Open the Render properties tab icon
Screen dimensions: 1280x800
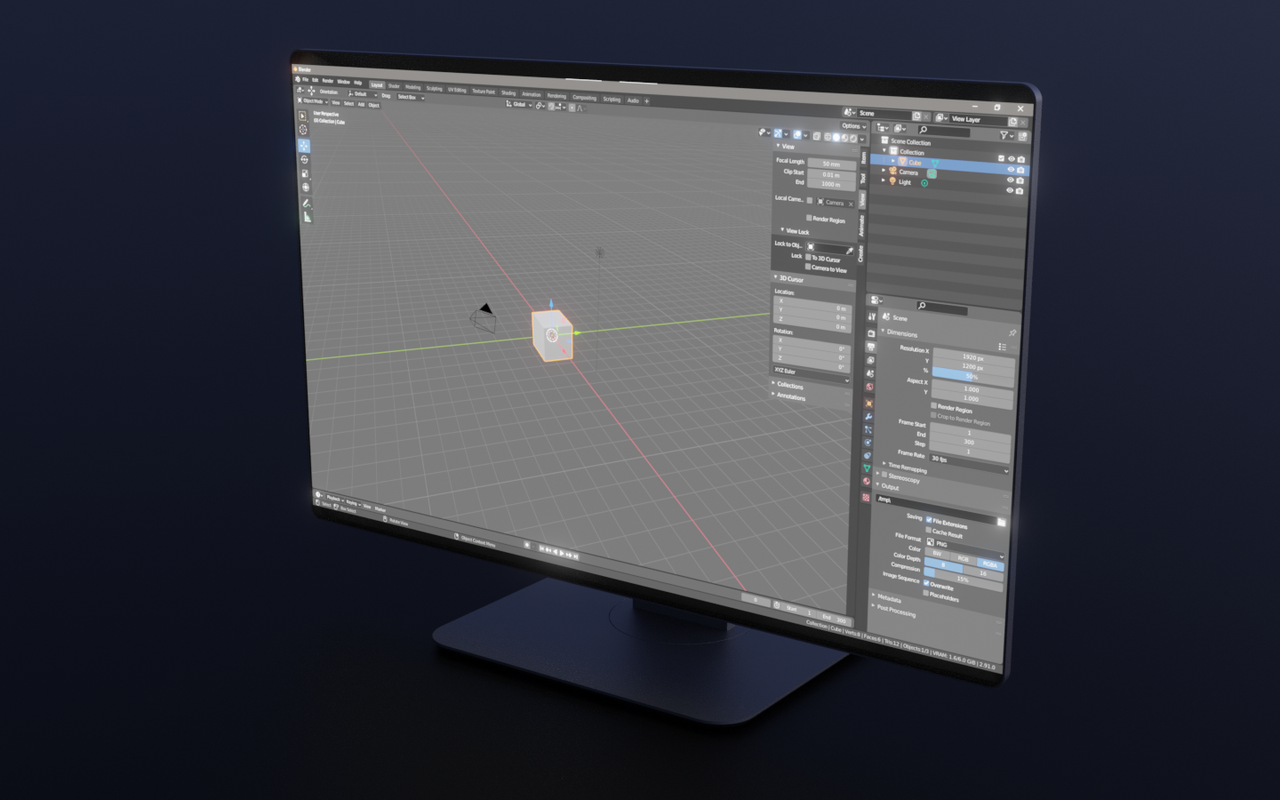[871, 333]
